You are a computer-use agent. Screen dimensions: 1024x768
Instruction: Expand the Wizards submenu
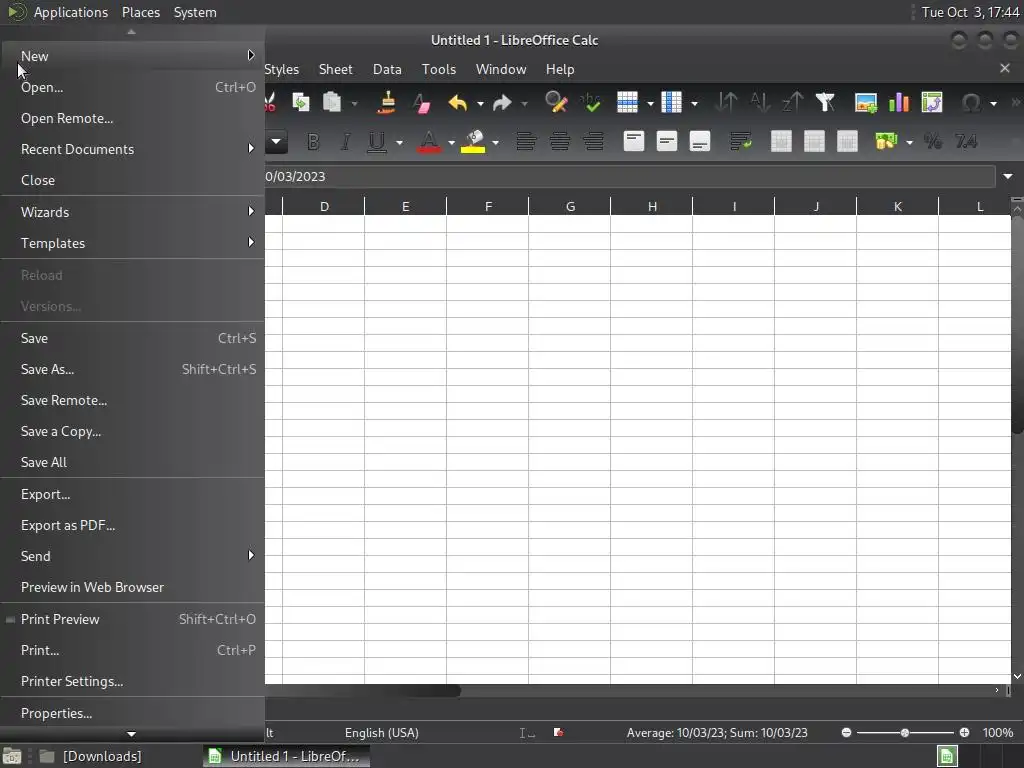[x=251, y=212]
